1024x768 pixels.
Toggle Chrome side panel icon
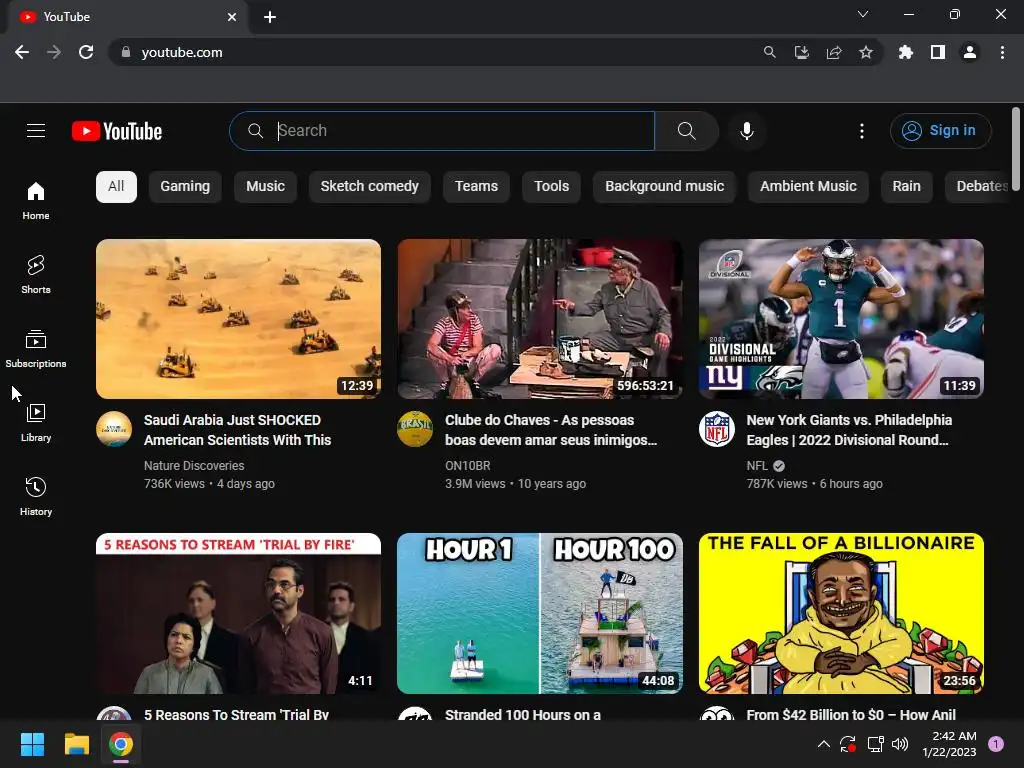(x=938, y=52)
